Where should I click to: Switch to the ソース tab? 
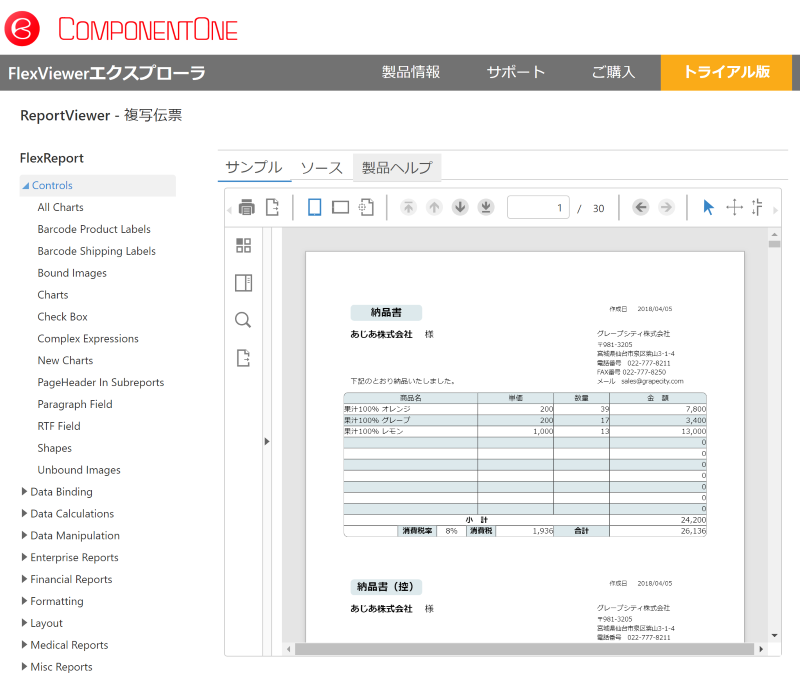[322, 167]
